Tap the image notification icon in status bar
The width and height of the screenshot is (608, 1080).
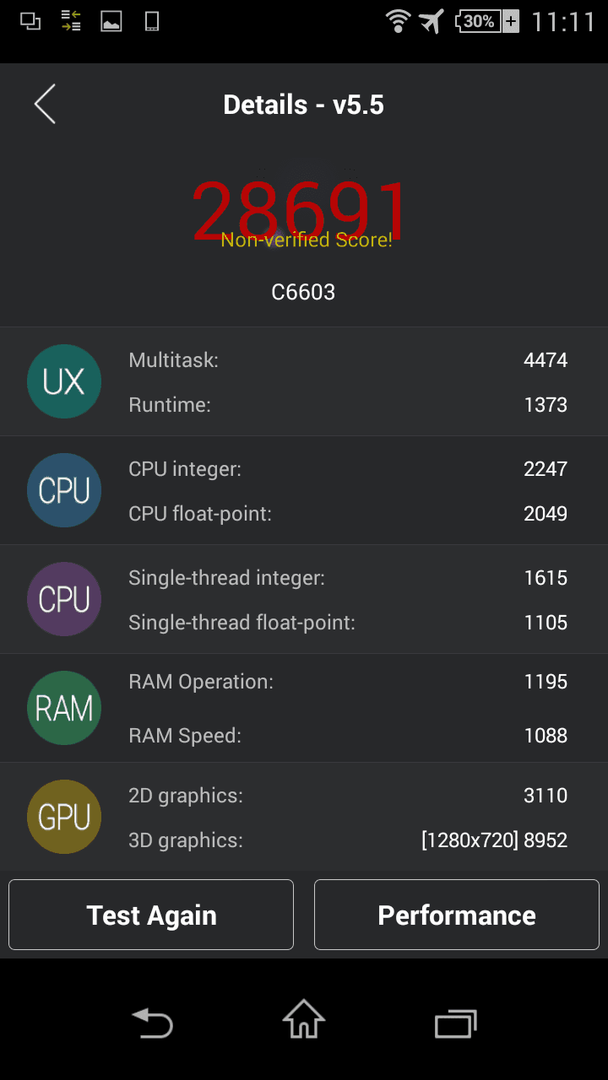[x=112, y=22]
